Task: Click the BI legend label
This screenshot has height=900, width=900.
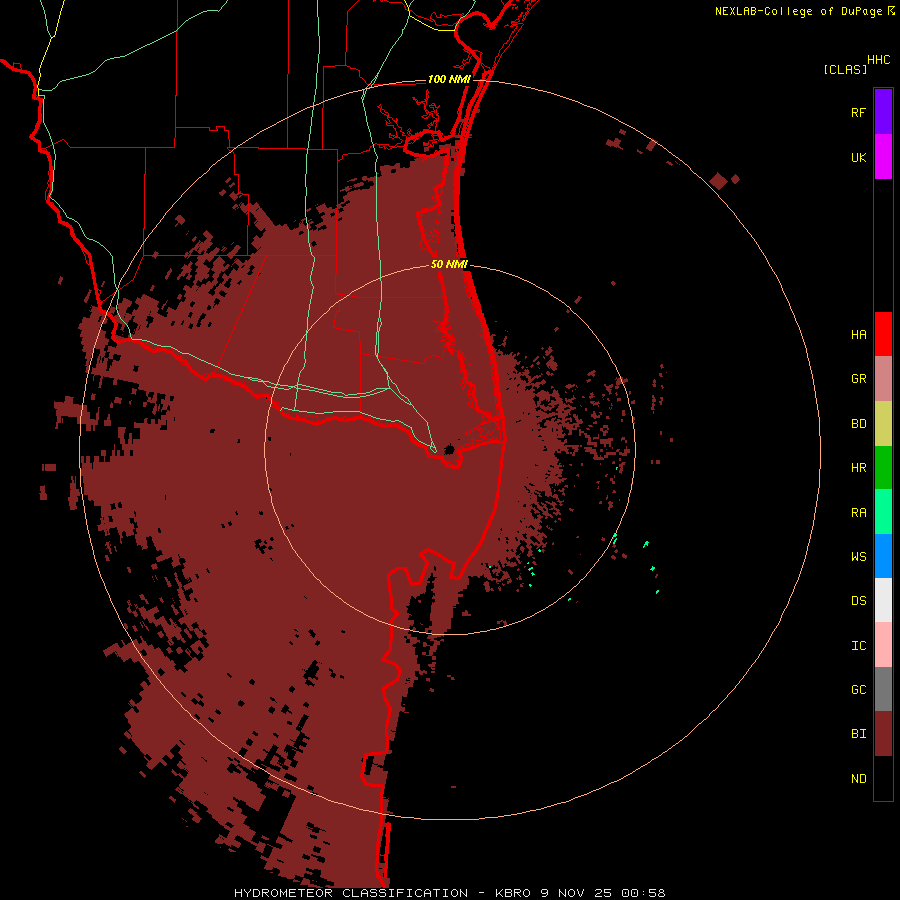Action: coord(858,734)
